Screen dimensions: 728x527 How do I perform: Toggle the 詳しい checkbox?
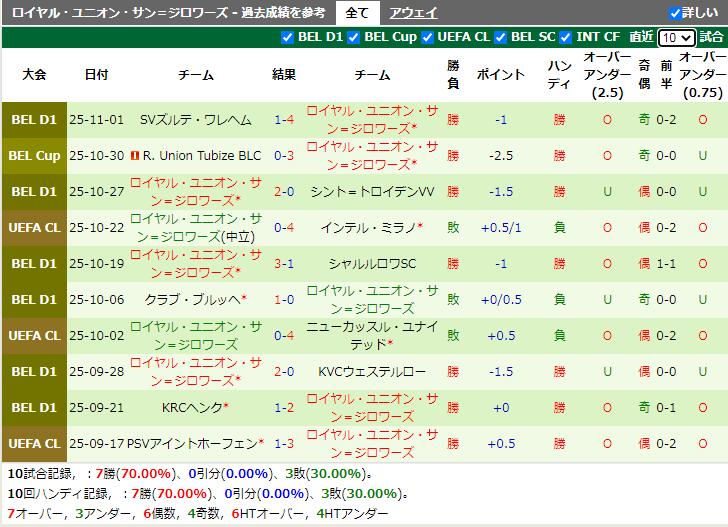[x=675, y=13]
